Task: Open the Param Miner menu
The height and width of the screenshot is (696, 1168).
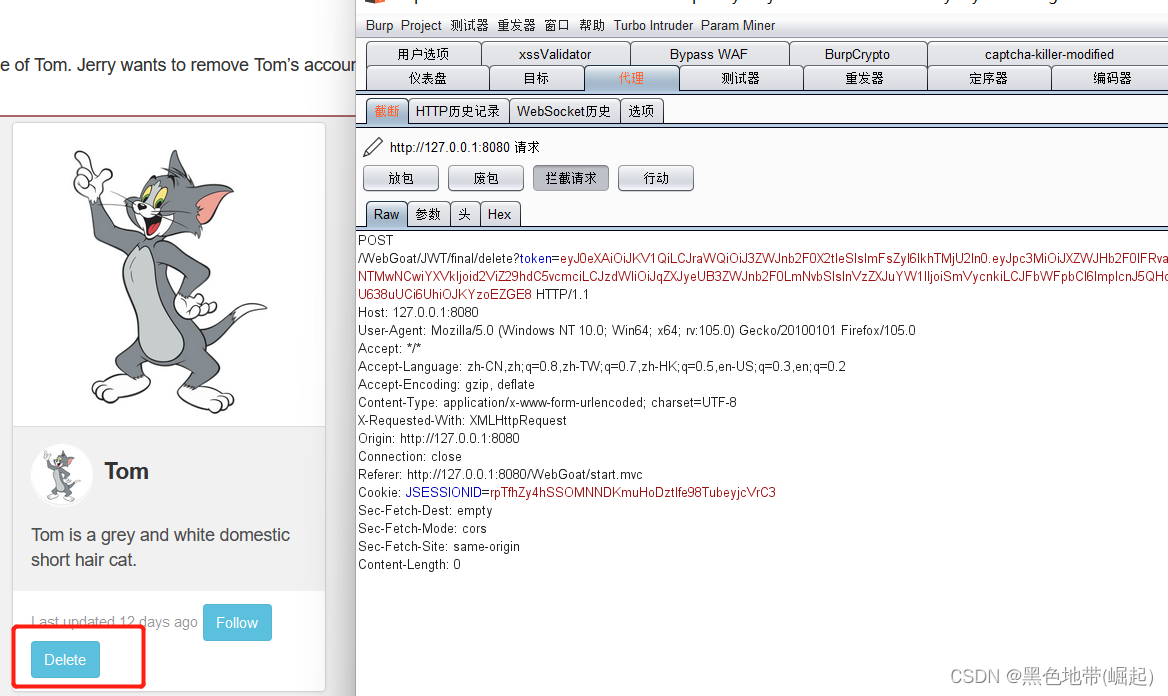Action: (738, 25)
